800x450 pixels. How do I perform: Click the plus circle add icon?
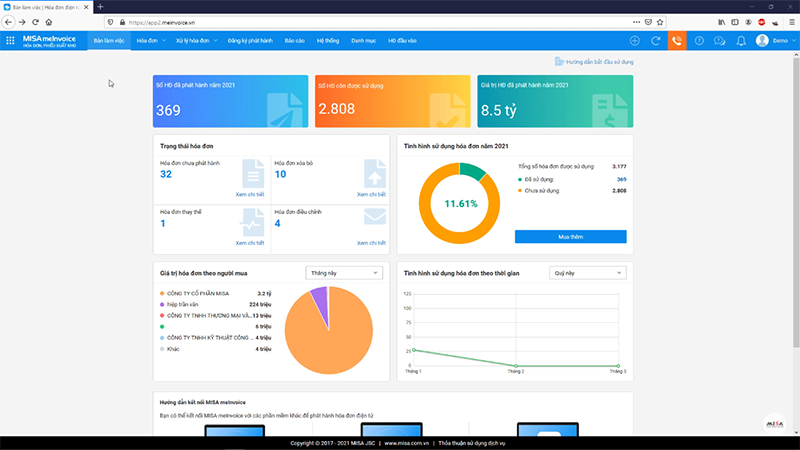pos(634,41)
